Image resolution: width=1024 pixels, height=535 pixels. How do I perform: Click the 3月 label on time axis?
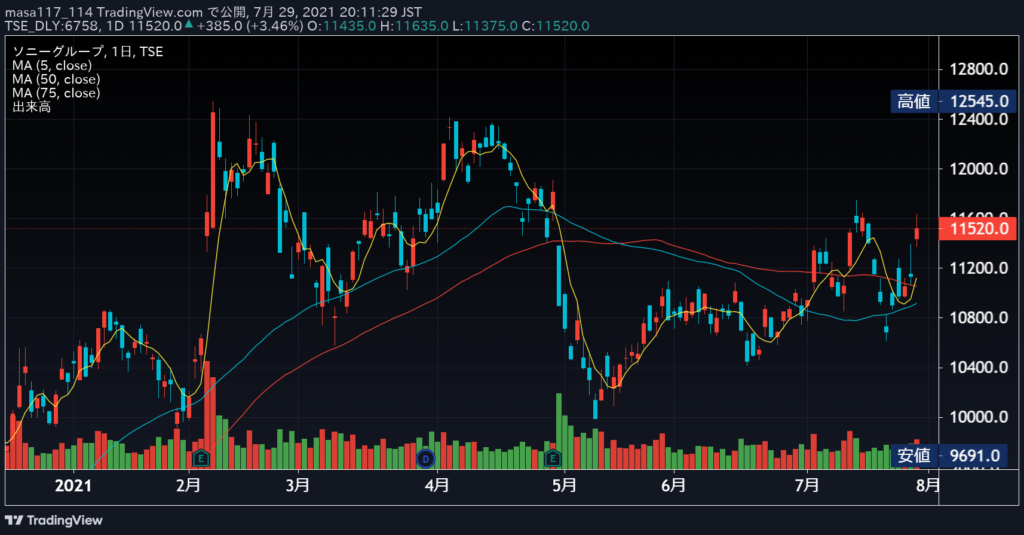pos(298,485)
